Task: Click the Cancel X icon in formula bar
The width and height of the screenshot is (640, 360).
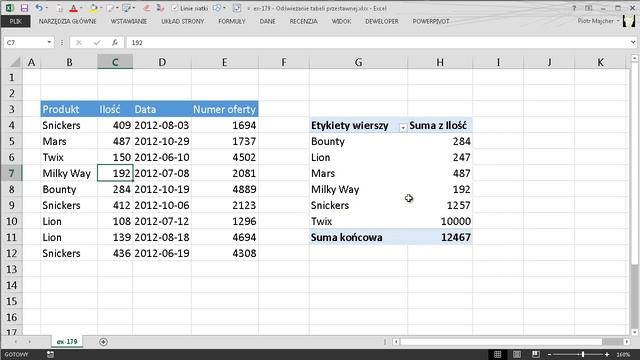Action: (x=79, y=42)
